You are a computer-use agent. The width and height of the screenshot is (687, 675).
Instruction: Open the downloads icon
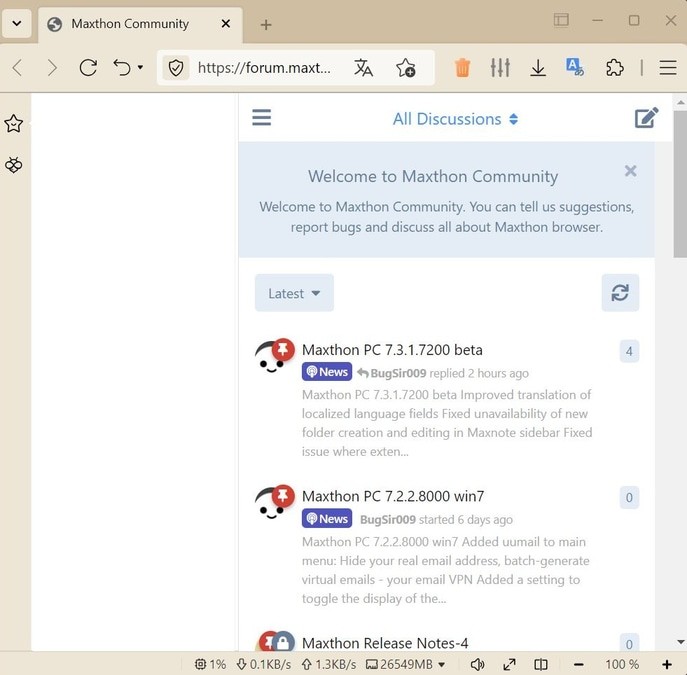pos(538,68)
